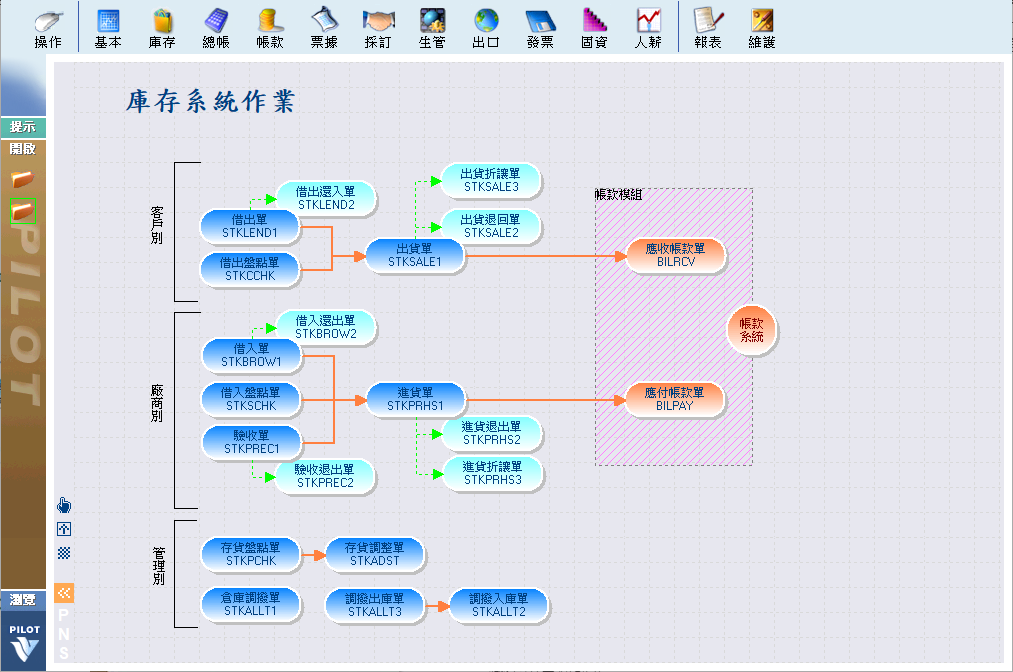Open the 總帳 general ledger module
The image size is (1013, 672).
coord(215,28)
